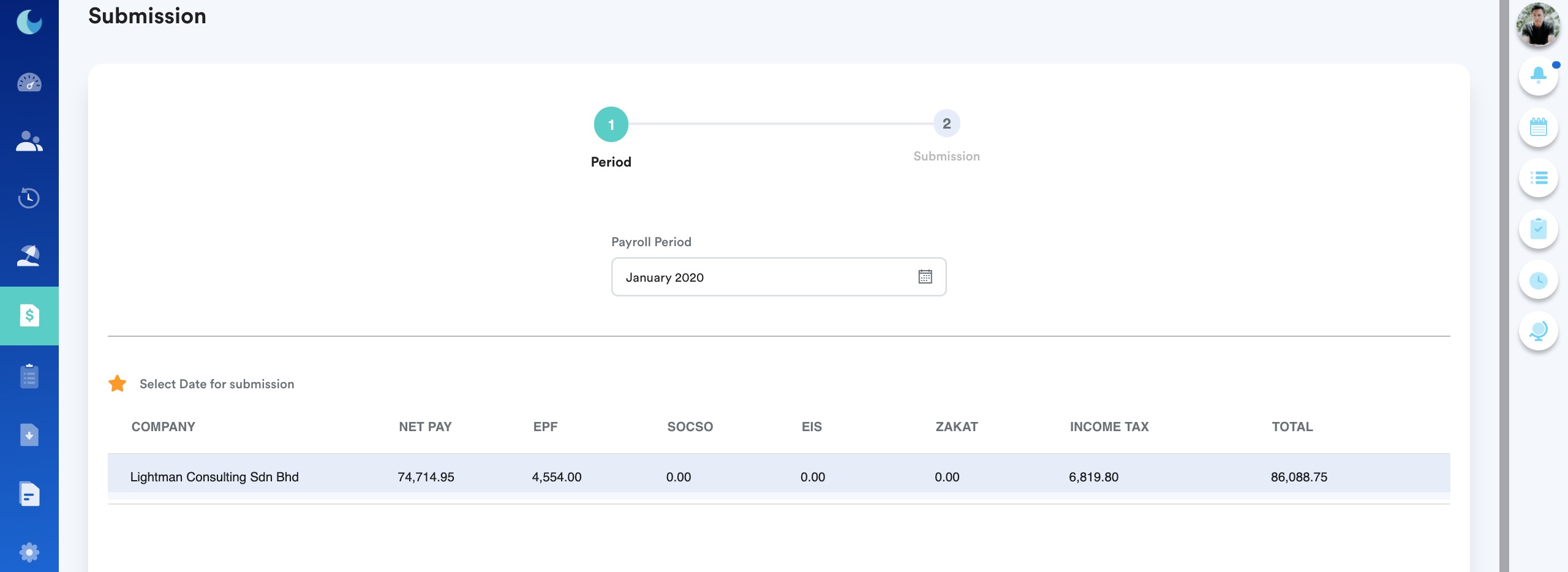Click the net pay value 74,714.95
Image resolution: width=1568 pixels, height=572 pixels.
click(426, 477)
